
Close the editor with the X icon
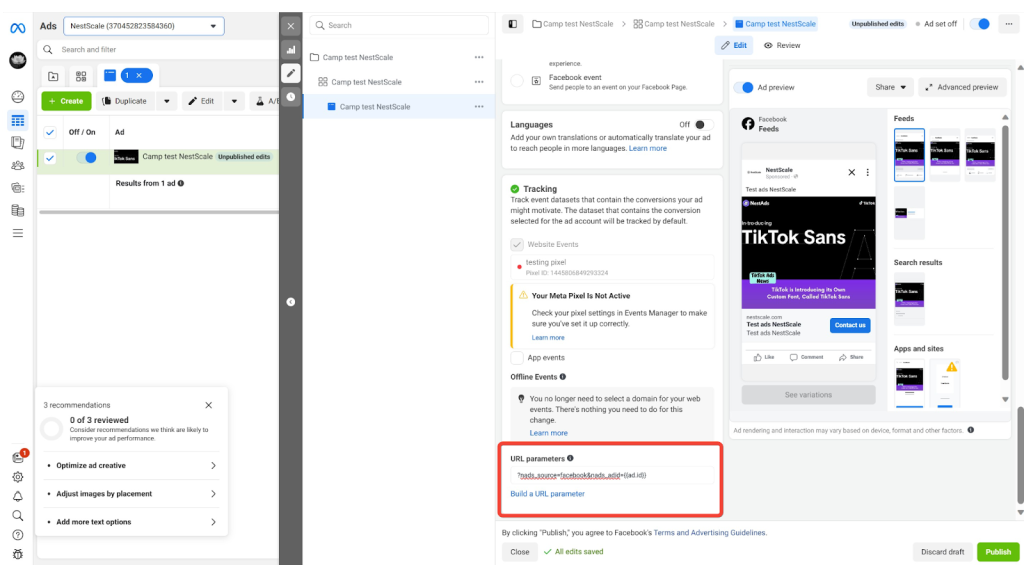click(x=291, y=26)
